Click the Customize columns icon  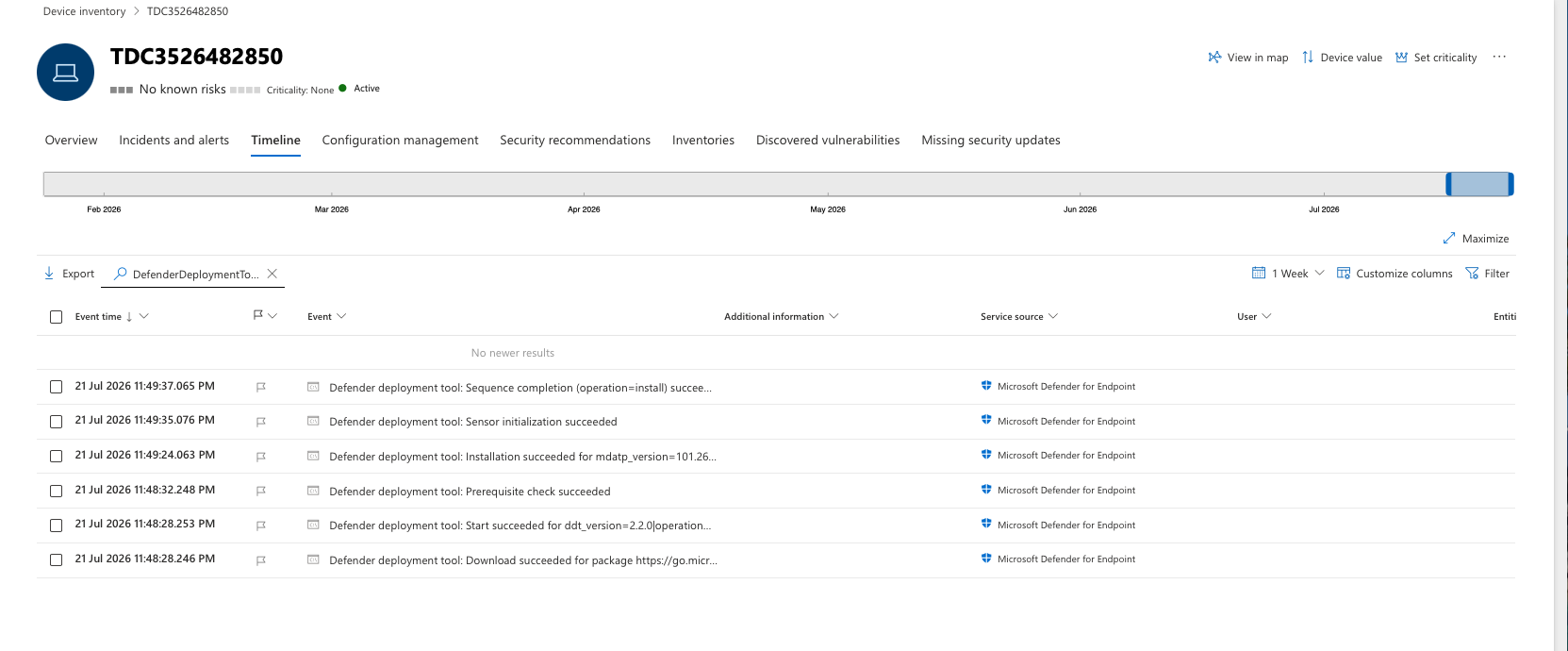point(1344,274)
